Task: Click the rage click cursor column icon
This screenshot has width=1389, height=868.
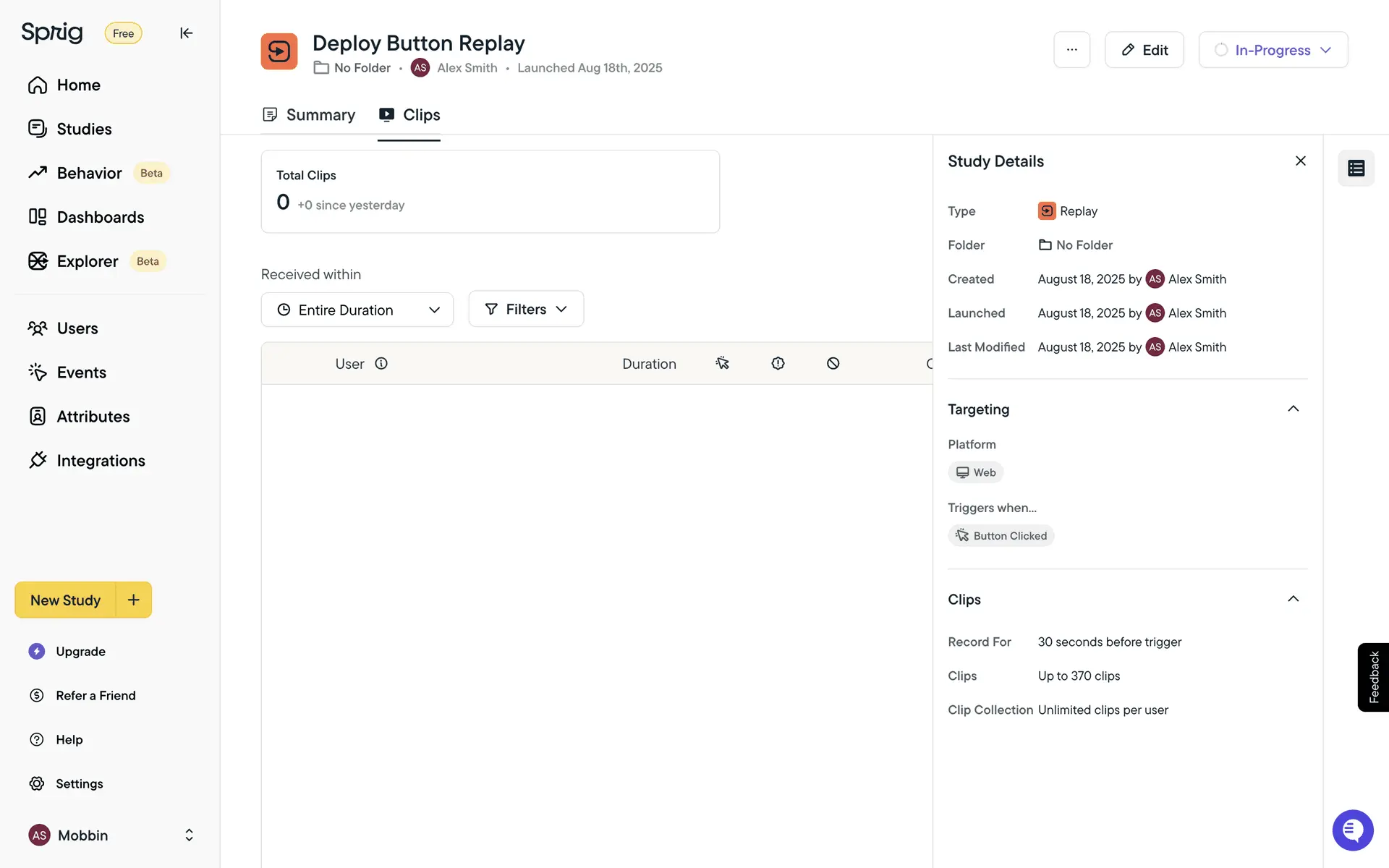Action: tap(722, 363)
